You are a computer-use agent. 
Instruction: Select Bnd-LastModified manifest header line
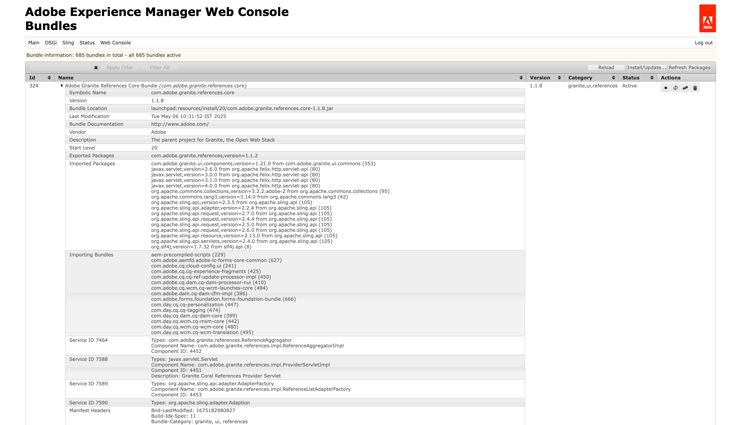click(193, 411)
